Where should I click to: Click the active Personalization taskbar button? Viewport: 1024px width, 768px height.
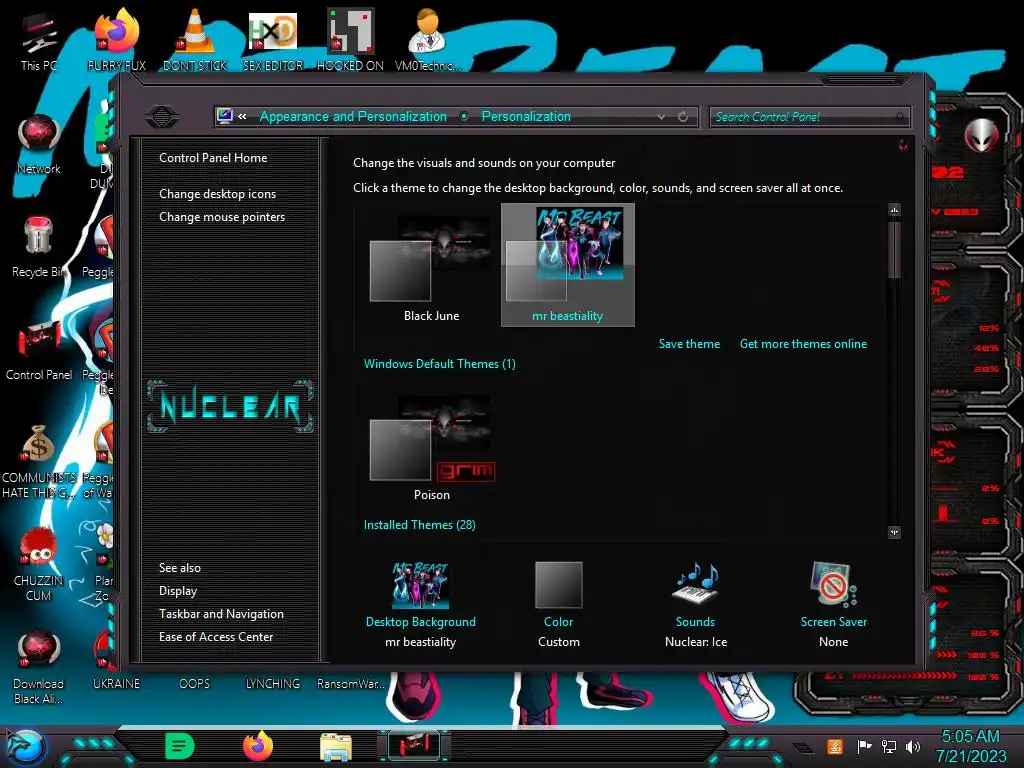414,746
